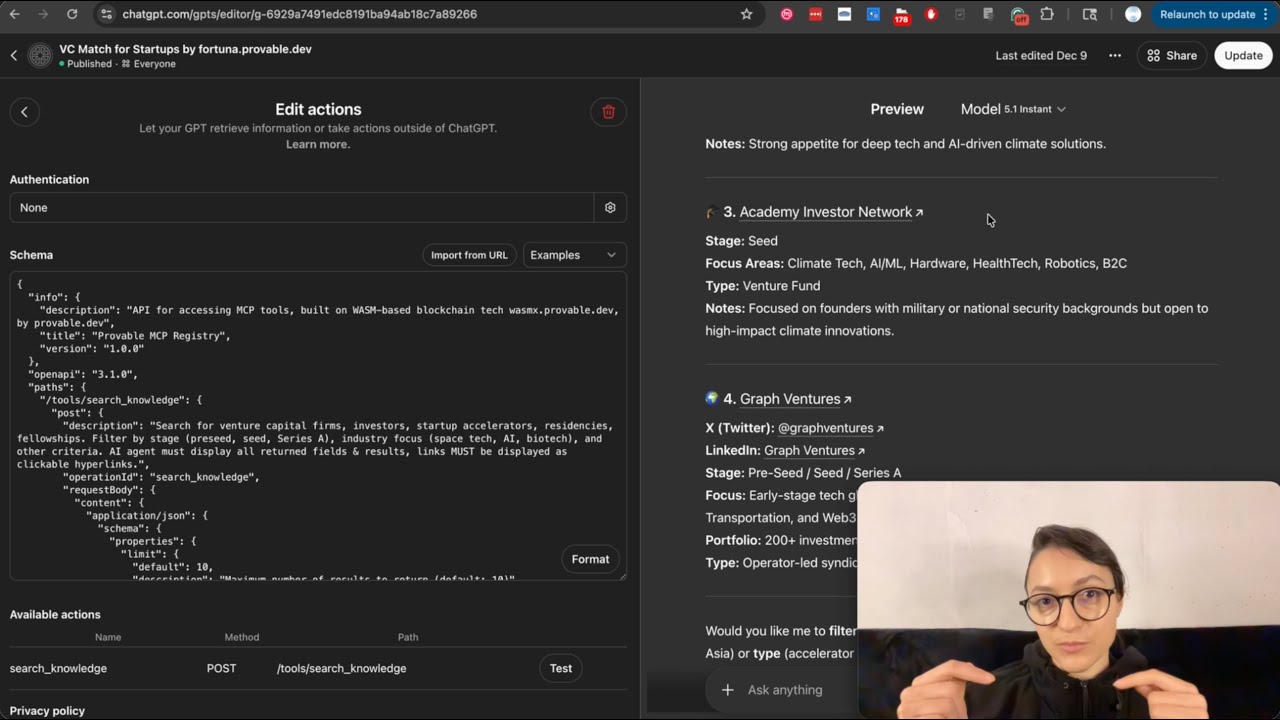Click the red circular extension icon
Image resolution: width=1280 pixels, height=720 pixels.
click(787, 14)
